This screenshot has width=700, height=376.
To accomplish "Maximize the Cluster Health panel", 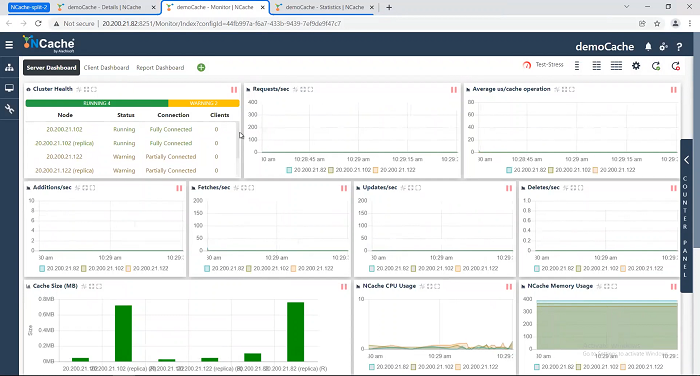I will coord(94,89).
